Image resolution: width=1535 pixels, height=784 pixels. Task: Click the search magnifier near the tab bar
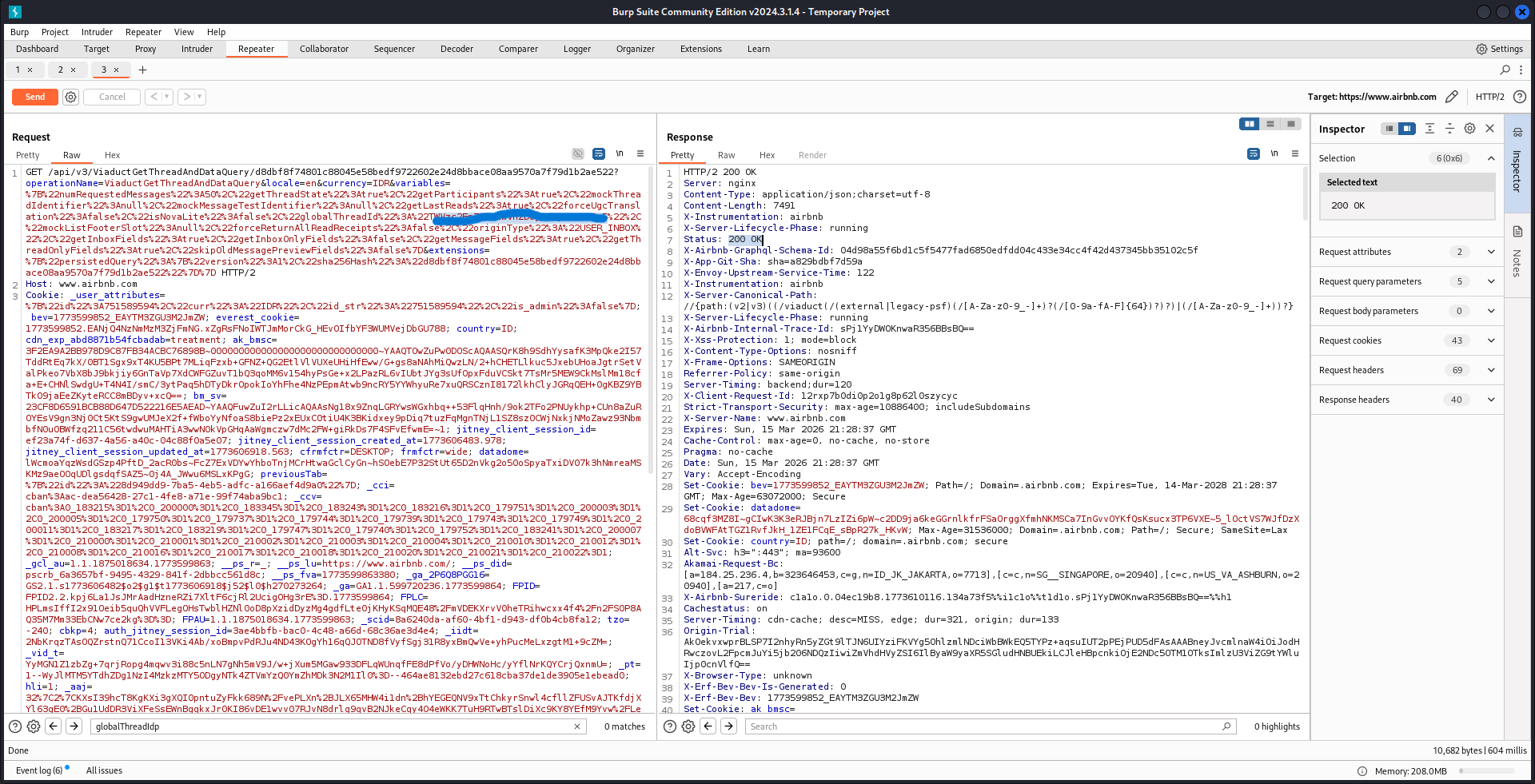coord(1505,70)
